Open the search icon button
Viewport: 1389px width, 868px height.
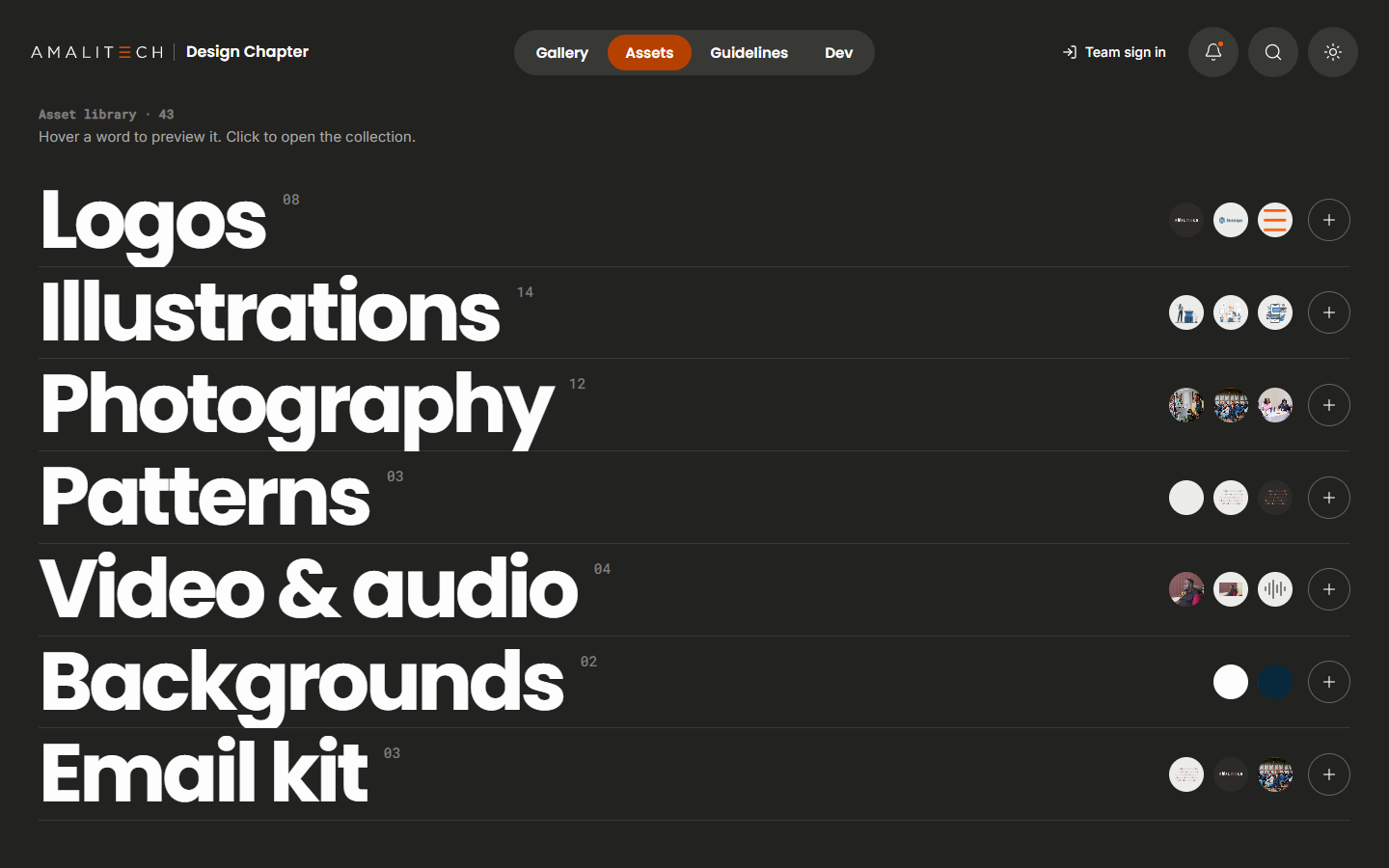(x=1273, y=52)
